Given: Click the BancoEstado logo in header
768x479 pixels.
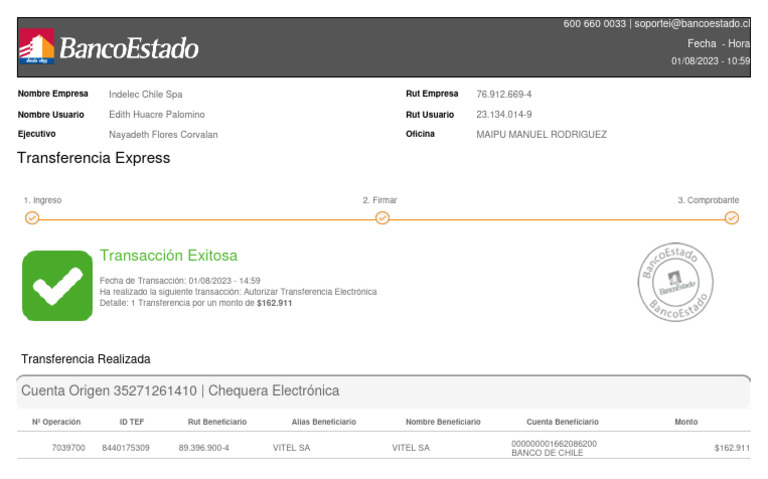Looking at the screenshot, I should 109,47.
